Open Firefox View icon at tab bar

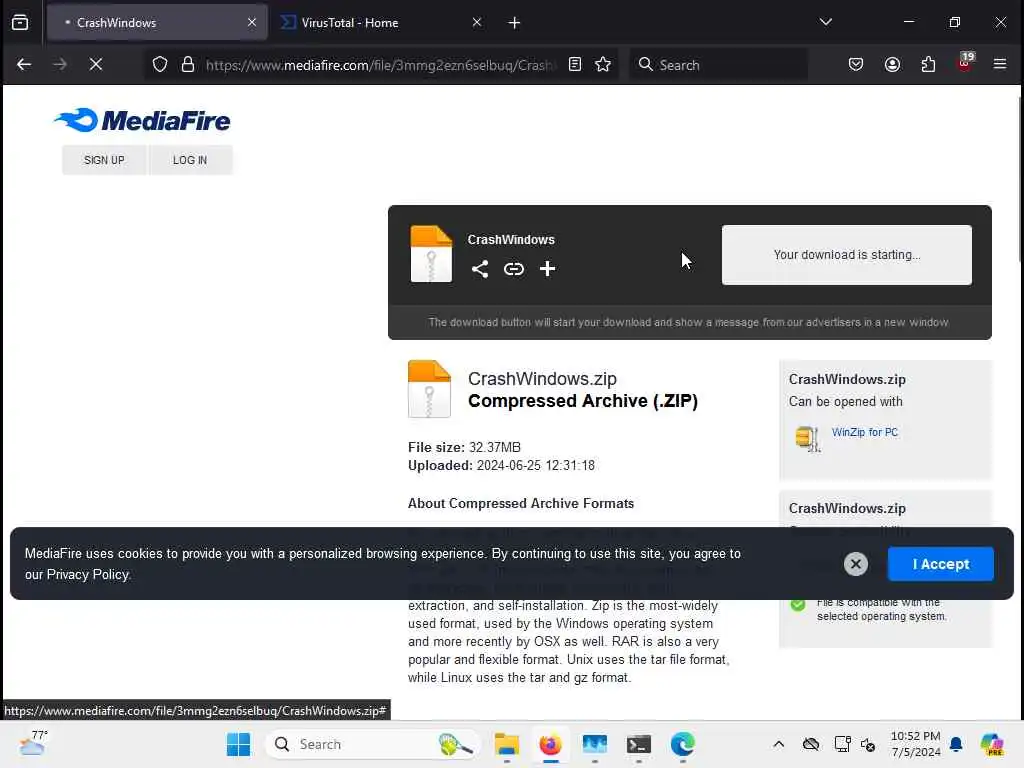(20, 22)
